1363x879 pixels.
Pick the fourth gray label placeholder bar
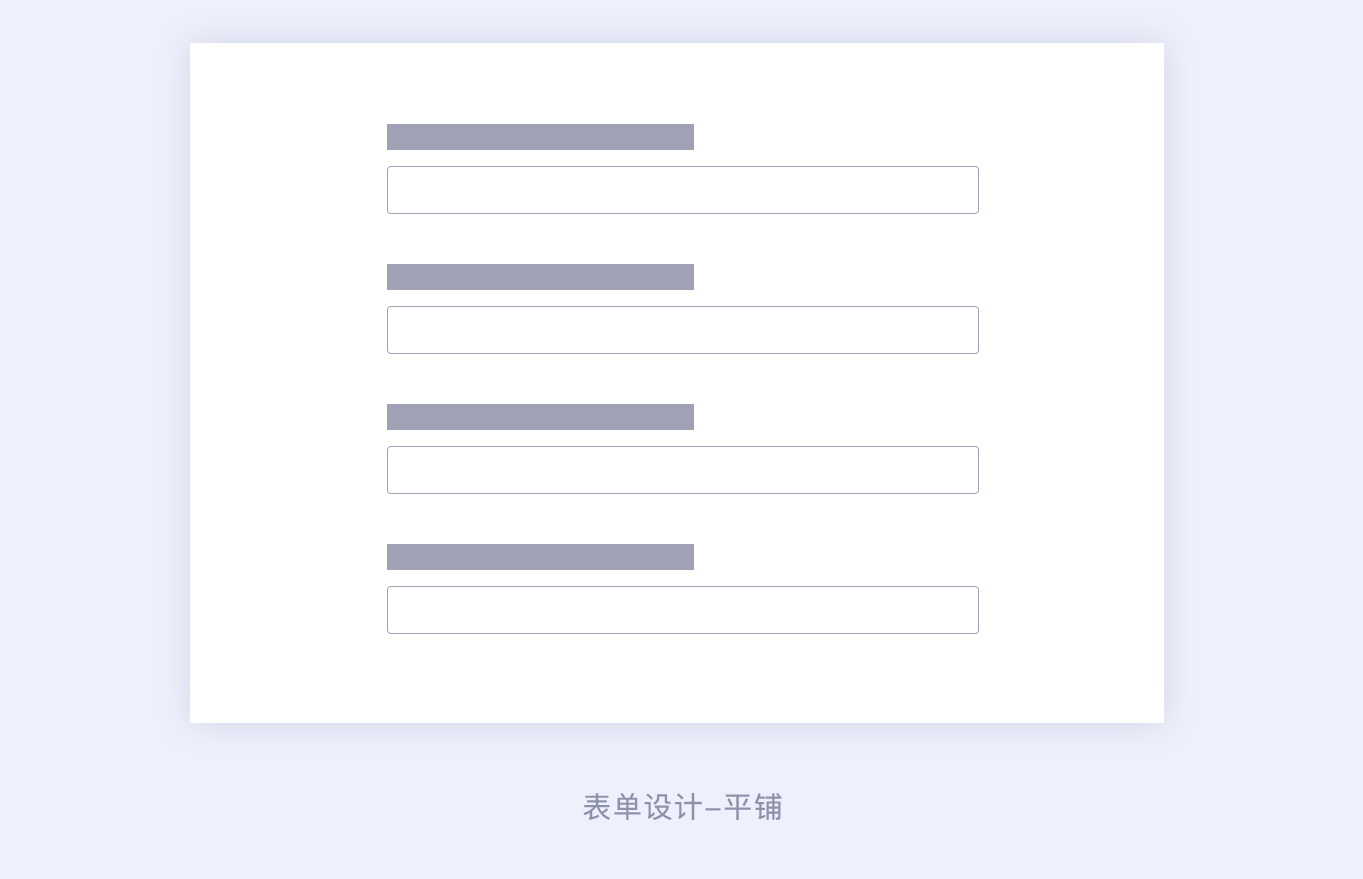[540, 557]
